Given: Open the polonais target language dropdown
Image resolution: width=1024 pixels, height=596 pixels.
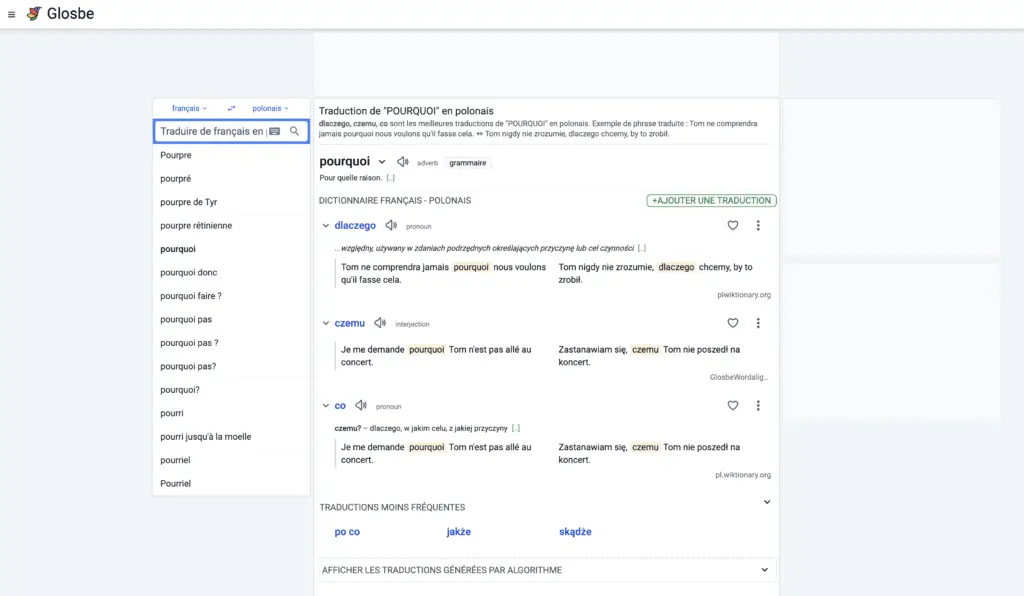Looking at the screenshot, I should tap(270, 108).
